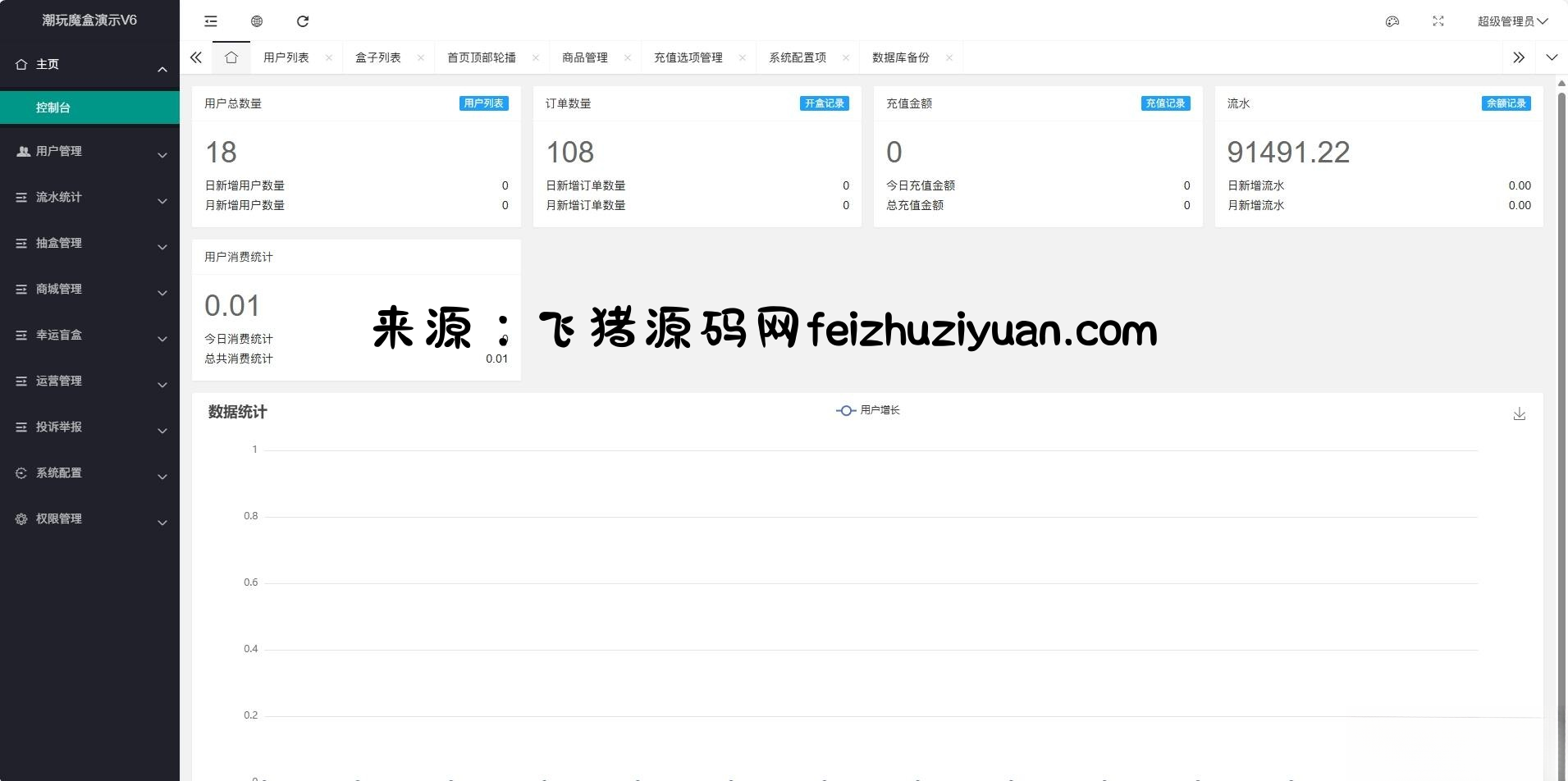Viewport: 1568px width, 781px height.
Task: Switch to the 盒子列表 tab
Action: coord(378,57)
